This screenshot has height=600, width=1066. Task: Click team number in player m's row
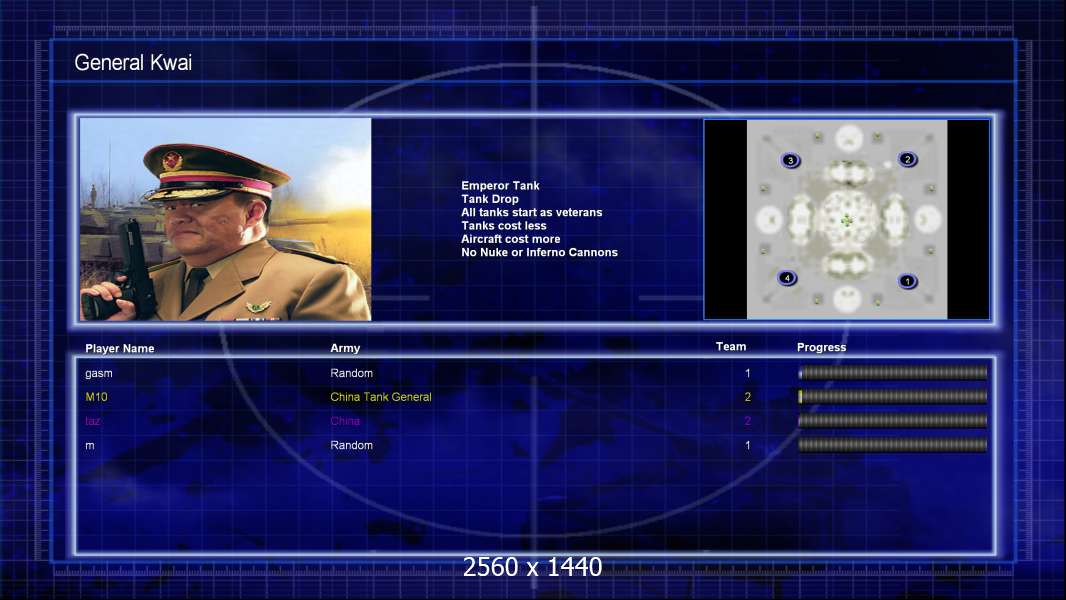(748, 445)
